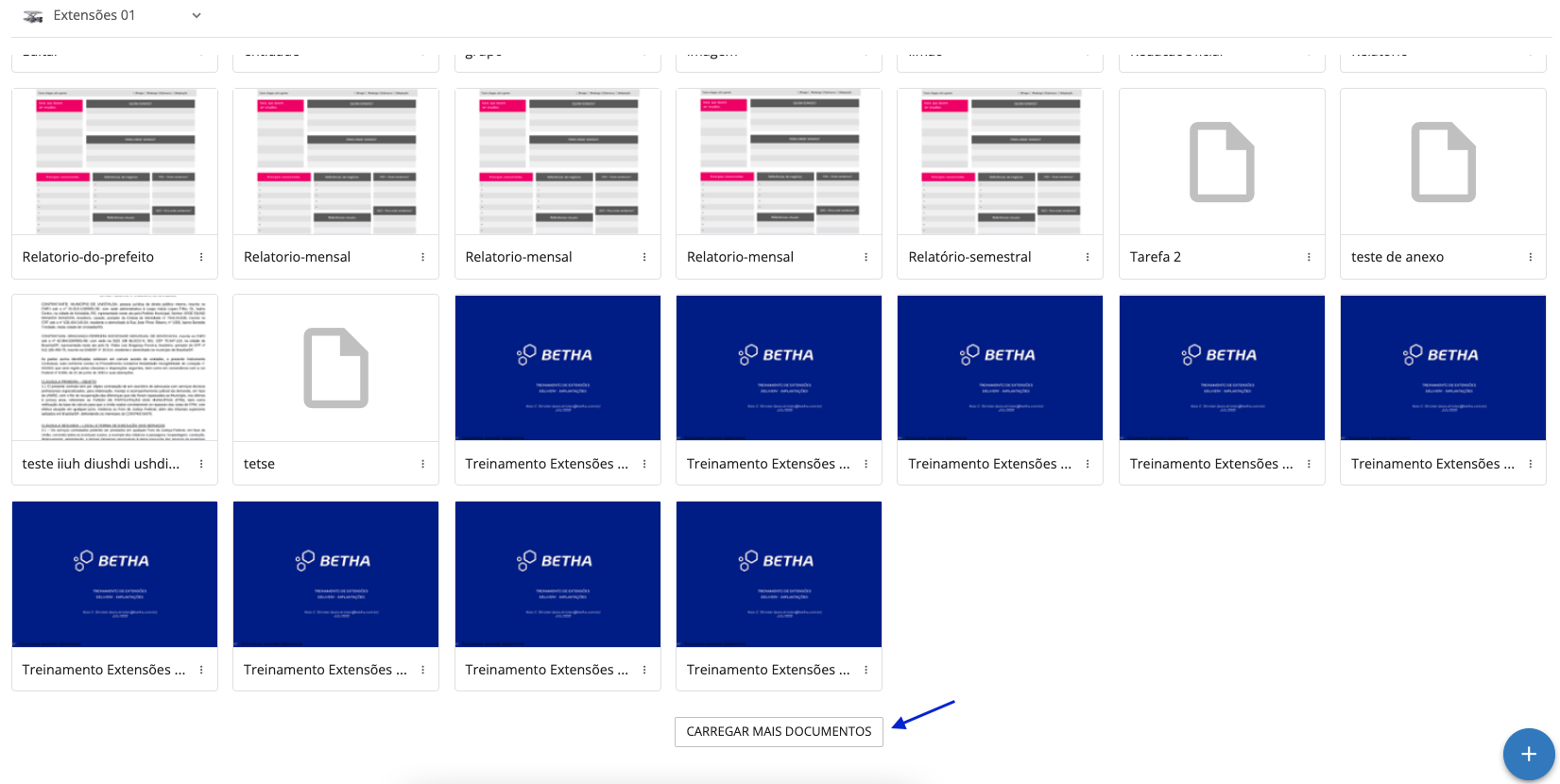1560x784 pixels.
Task: Click the Extensões 01 entity icon
Action: click(x=33, y=16)
